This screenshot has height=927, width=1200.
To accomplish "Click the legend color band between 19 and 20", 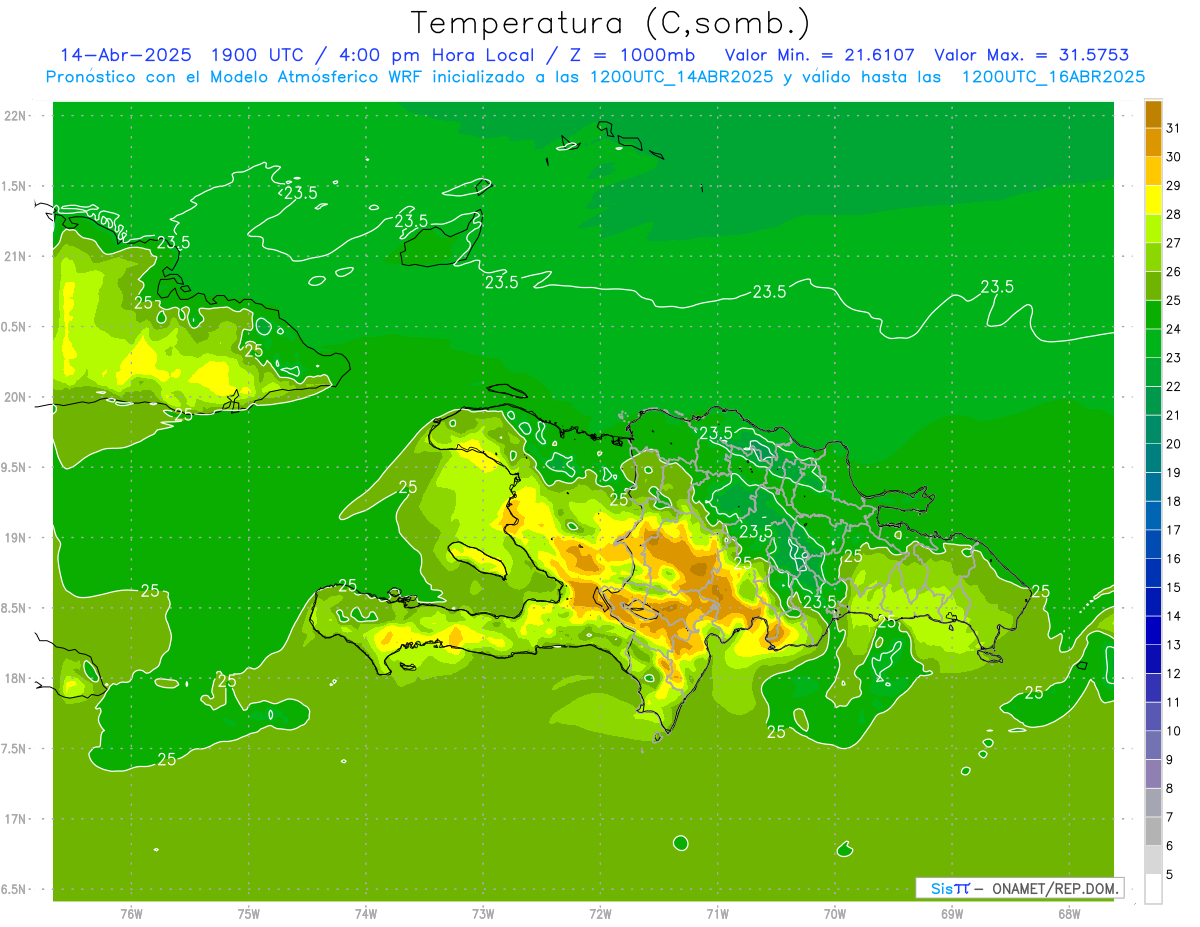I will [1153, 458].
